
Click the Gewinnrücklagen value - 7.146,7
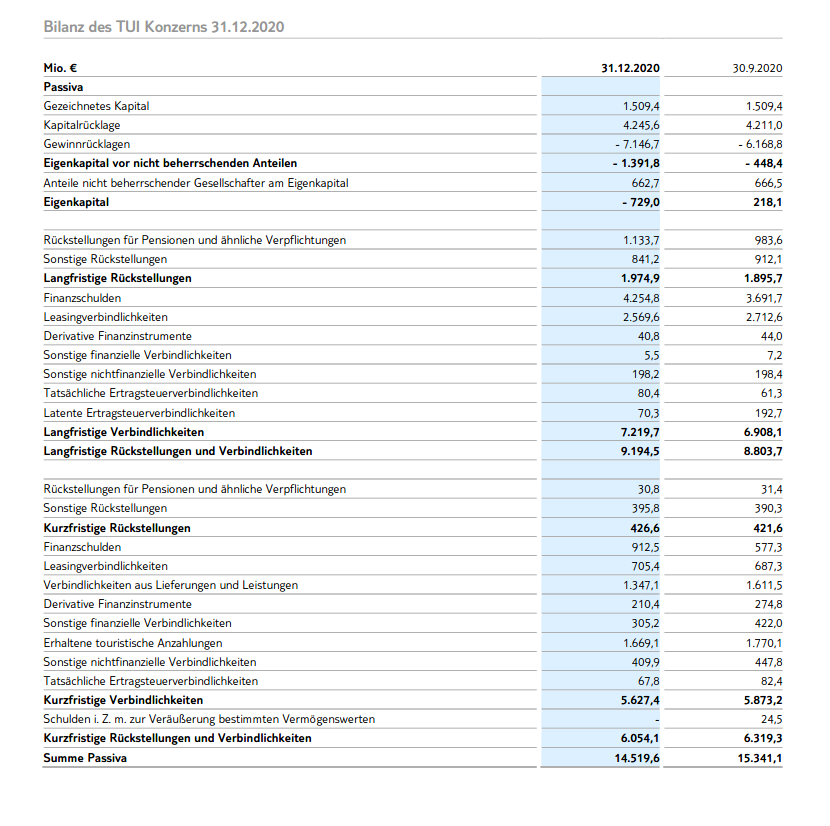[x=637, y=144]
